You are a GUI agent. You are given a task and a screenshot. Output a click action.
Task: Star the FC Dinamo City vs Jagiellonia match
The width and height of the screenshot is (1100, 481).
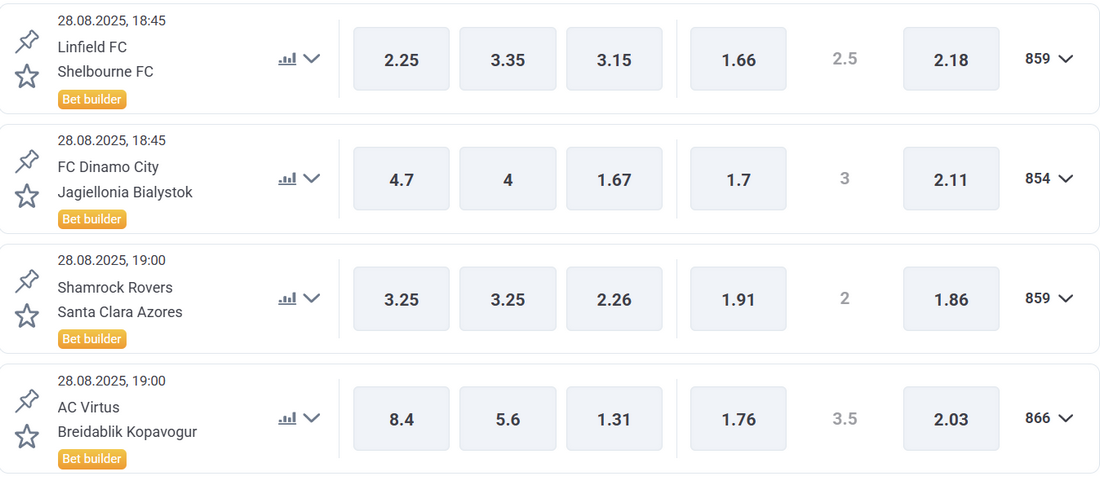[x=27, y=196]
